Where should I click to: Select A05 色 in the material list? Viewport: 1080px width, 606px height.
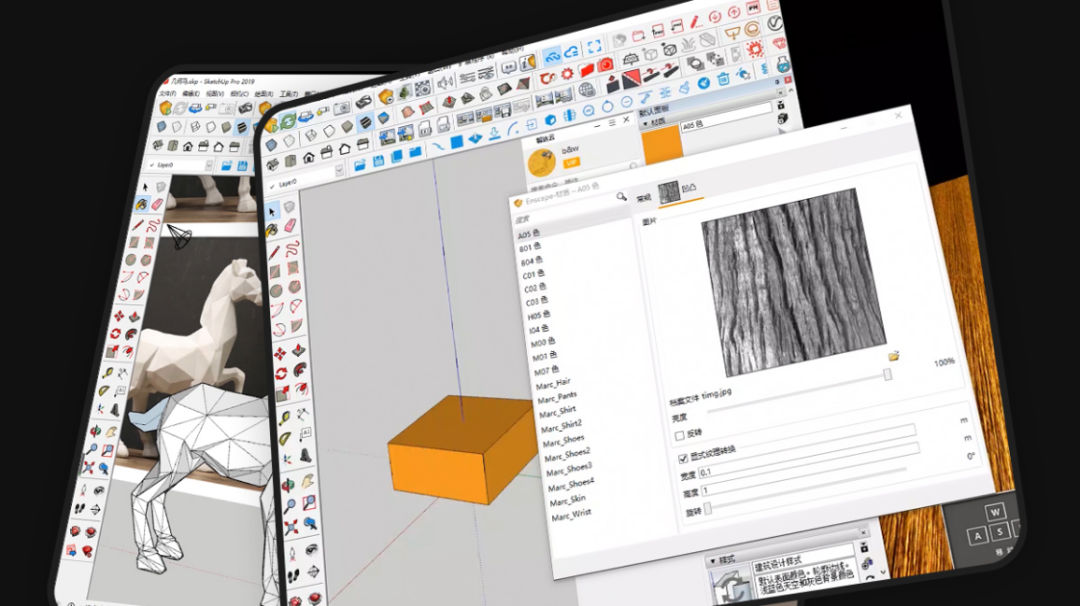[529, 234]
